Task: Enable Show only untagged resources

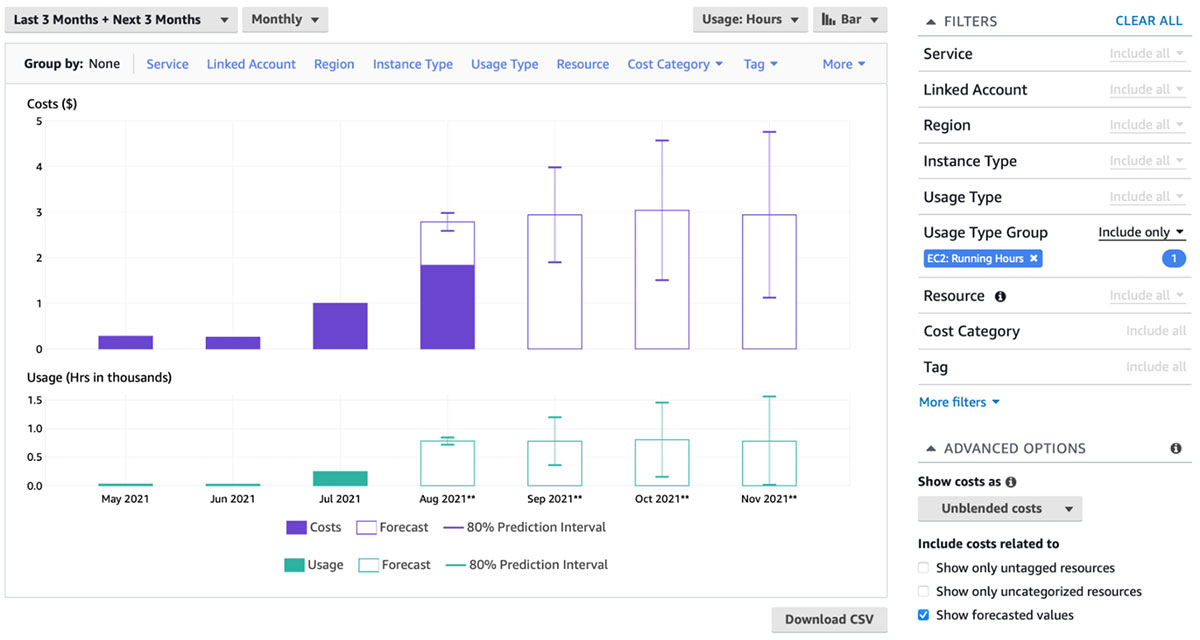Action: 923,567
